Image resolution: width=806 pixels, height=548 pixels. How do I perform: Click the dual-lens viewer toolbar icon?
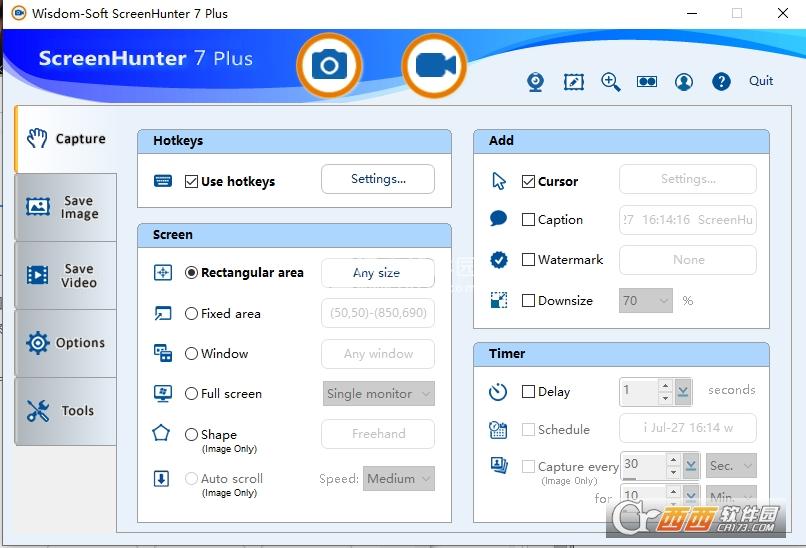coord(647,82)
